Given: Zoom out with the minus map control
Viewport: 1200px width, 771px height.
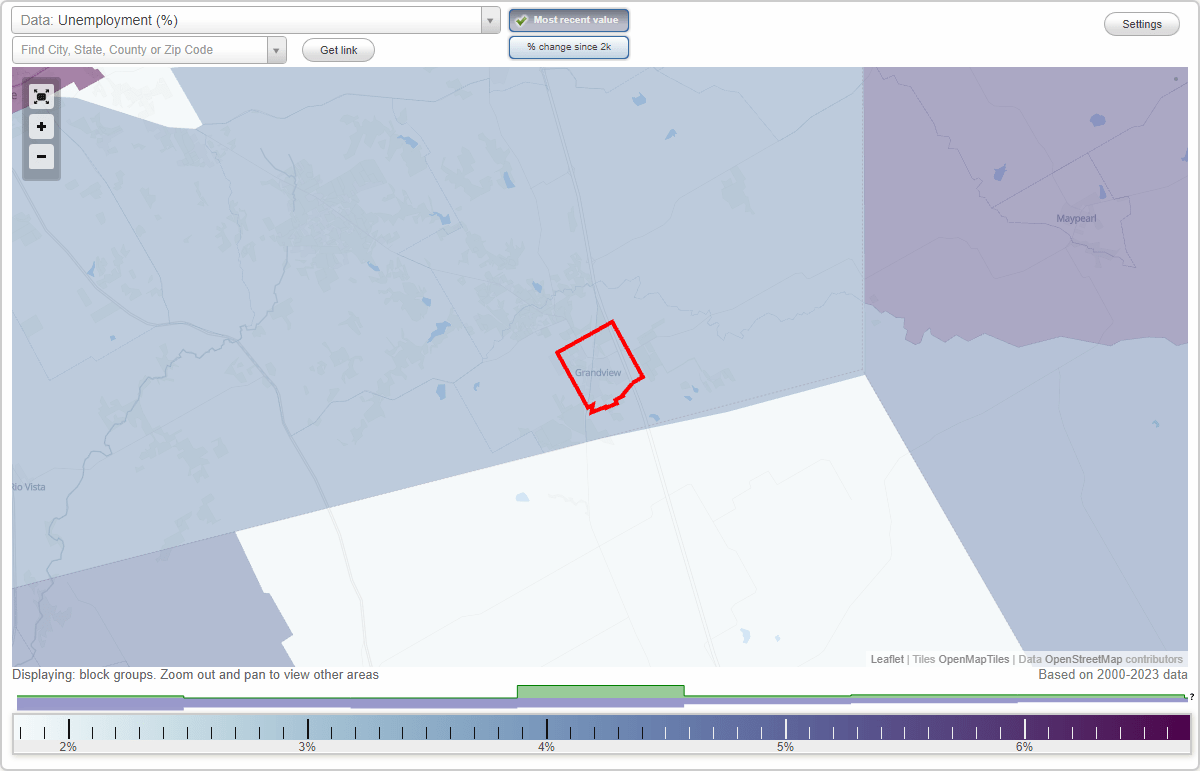Looking at the screenshot, I should [x=41, y=157].
